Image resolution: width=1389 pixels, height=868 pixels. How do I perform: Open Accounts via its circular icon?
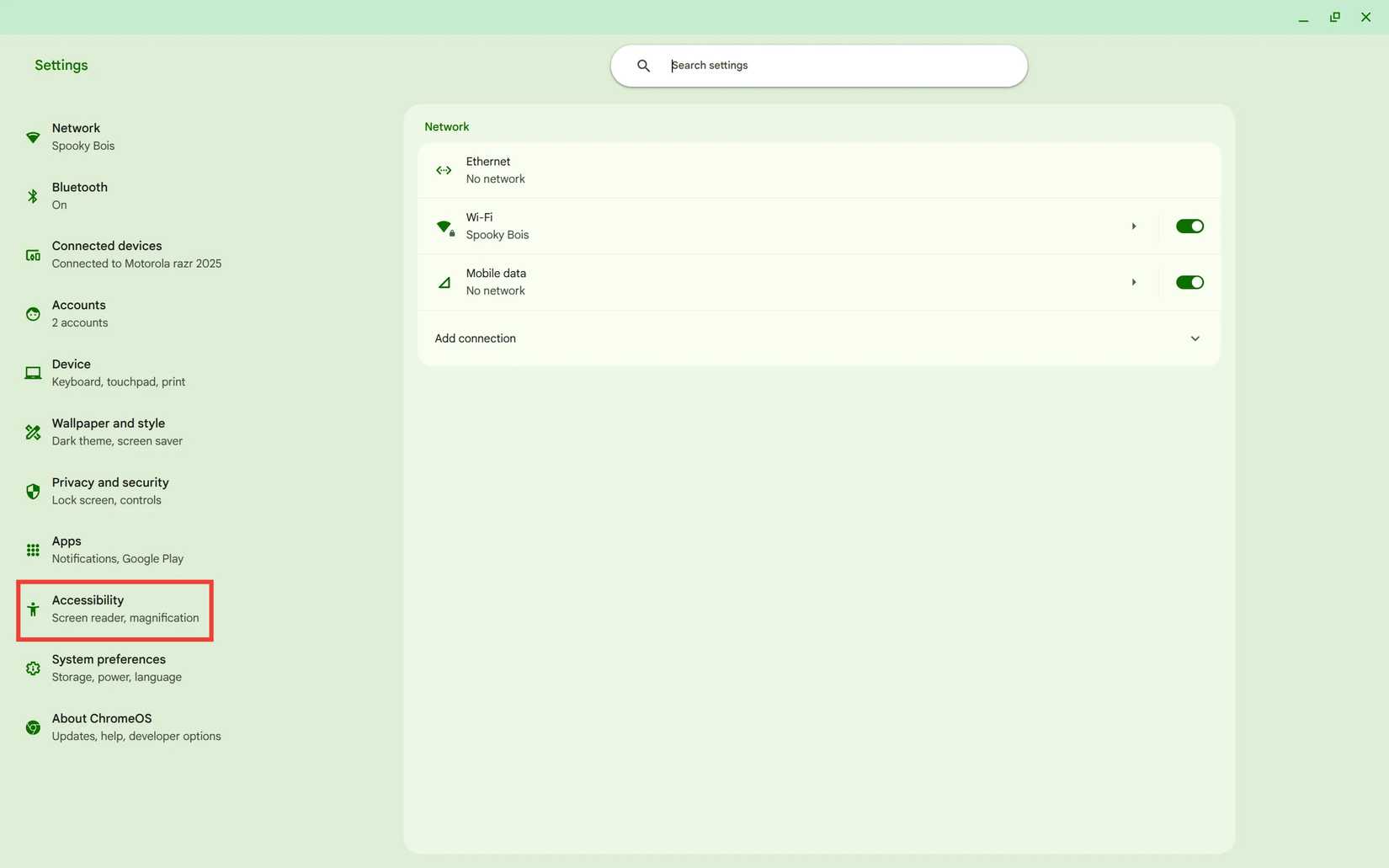pyautogui.click(x=33, y=313)
